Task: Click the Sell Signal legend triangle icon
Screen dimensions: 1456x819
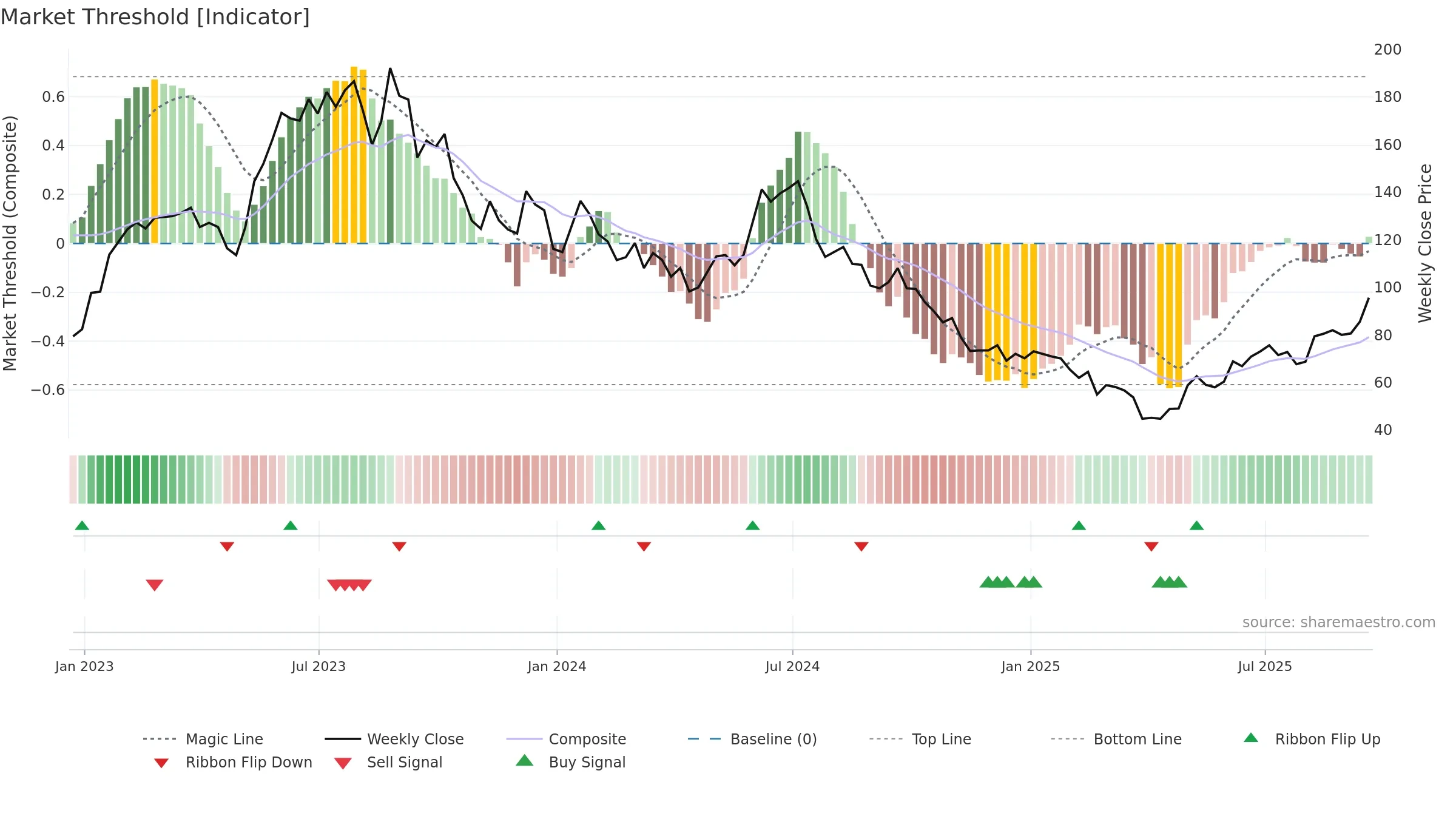Action: pos(343,763)
